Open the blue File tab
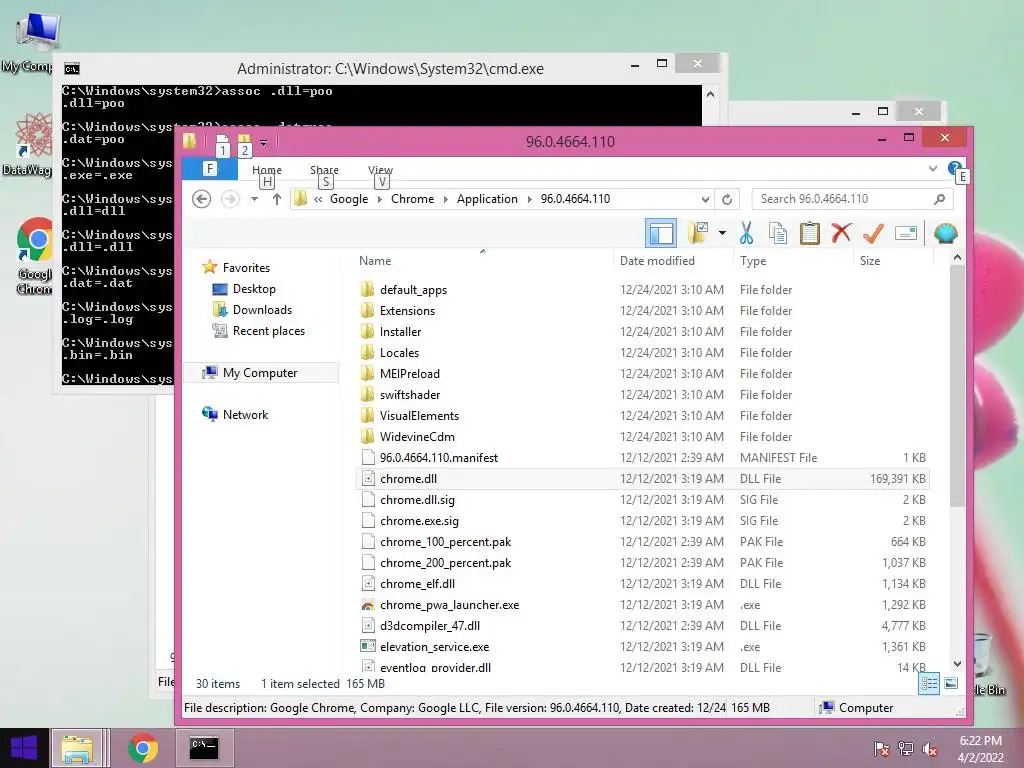 point(210,168)
